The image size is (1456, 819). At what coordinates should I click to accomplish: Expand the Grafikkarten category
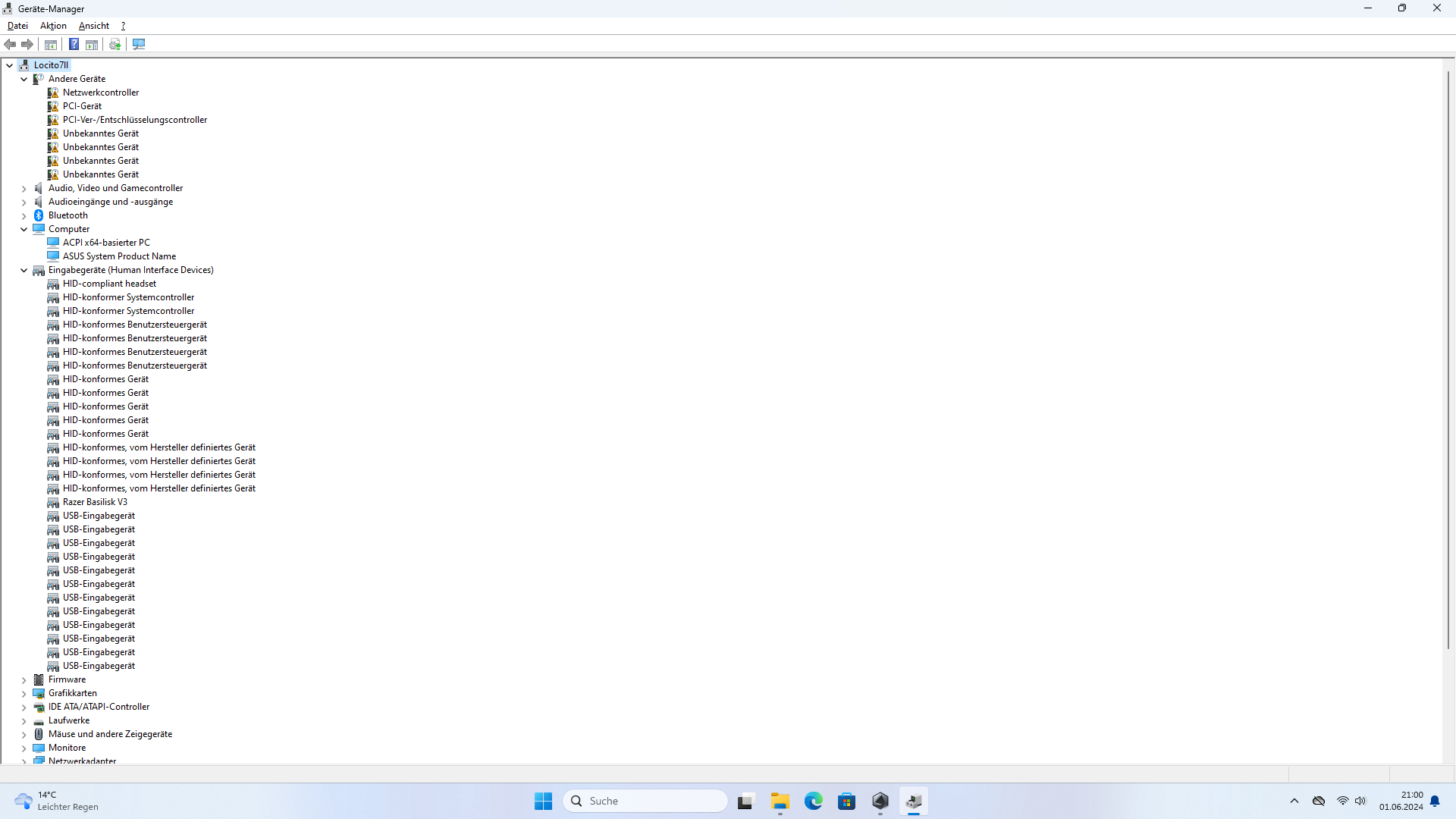tap(24, 693)
